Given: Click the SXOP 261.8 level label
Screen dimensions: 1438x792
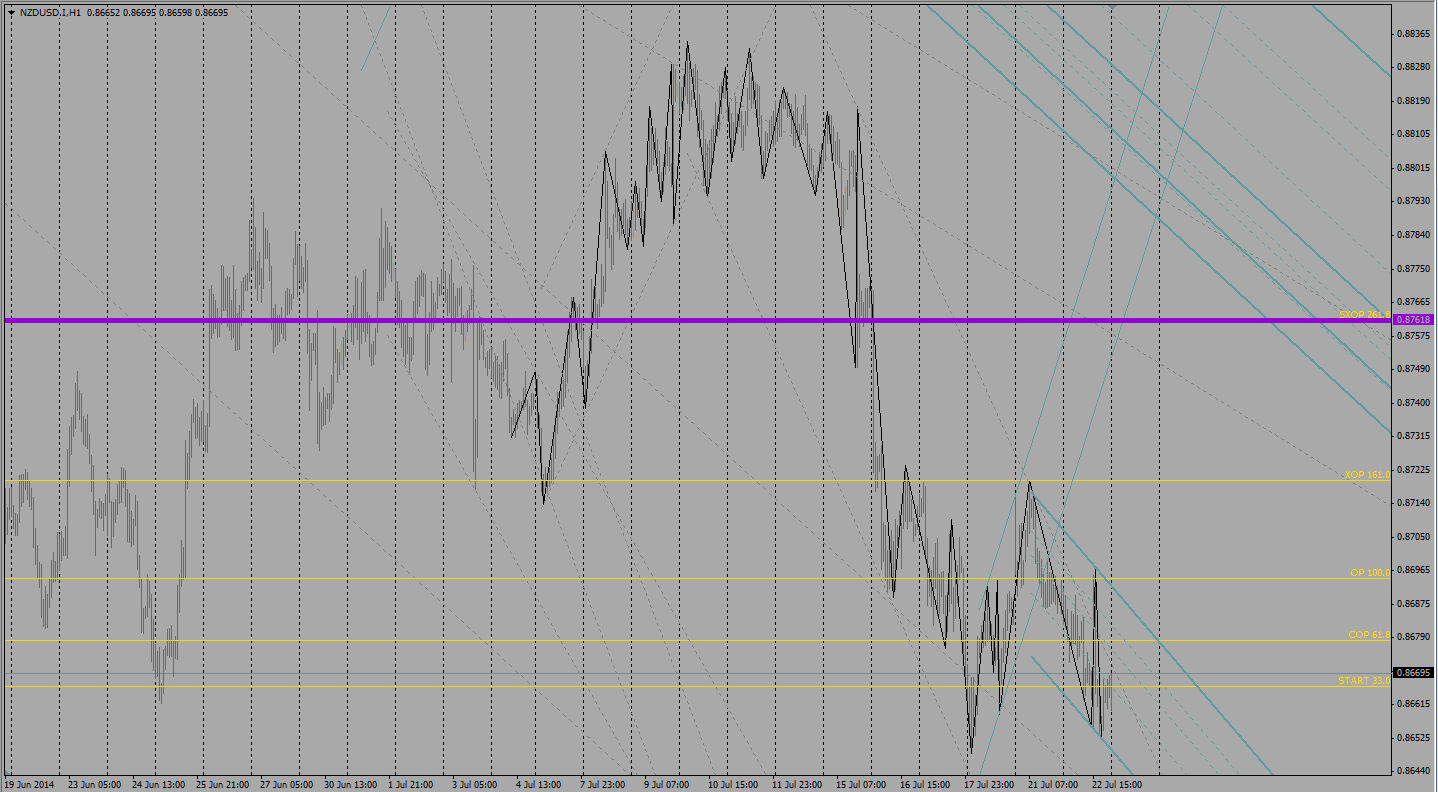Looking at the screenshot, I should coord(1364,315).
